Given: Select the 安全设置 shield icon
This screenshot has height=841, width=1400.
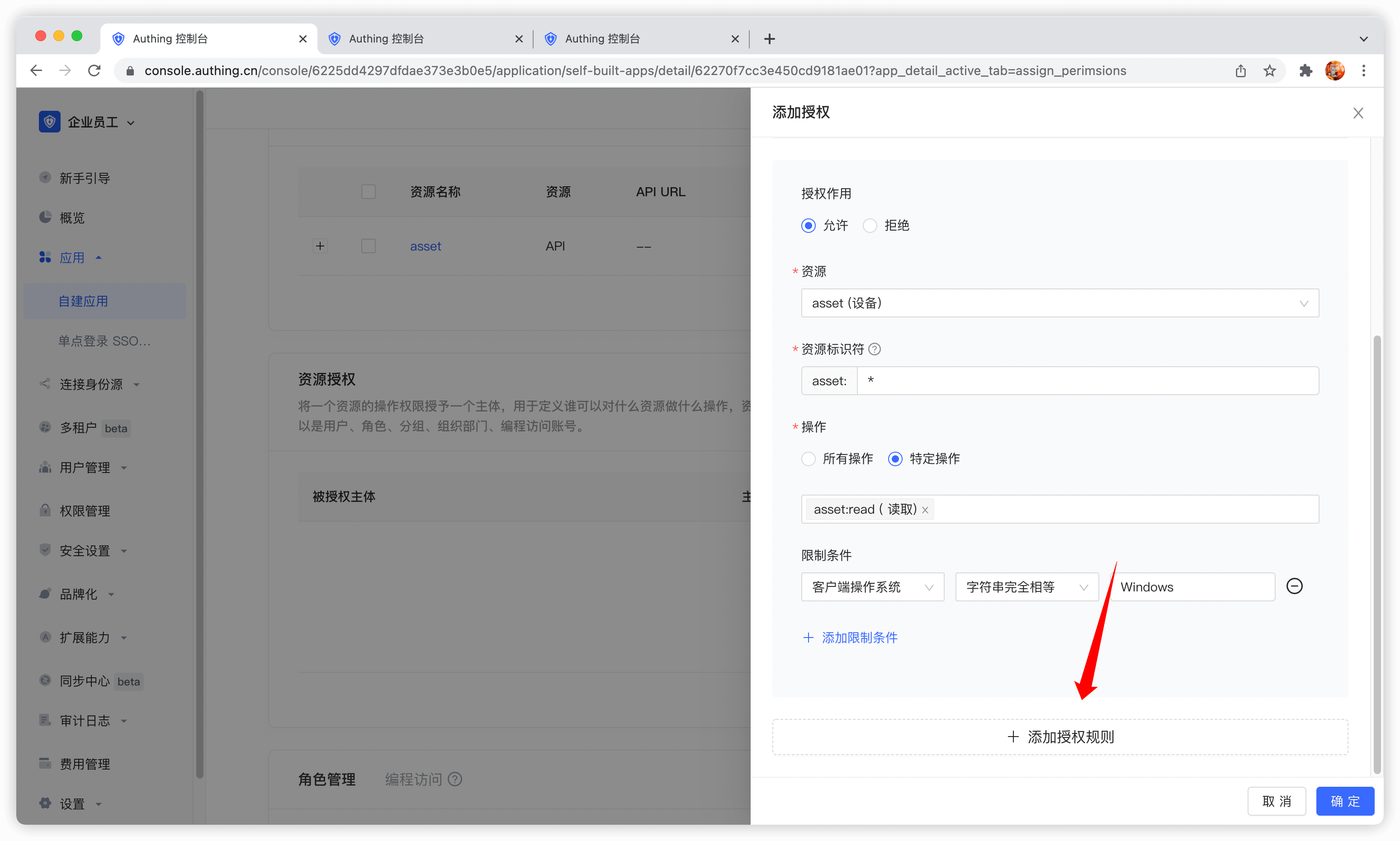Looking at the screenshot, I should click(x=45, y=550).
